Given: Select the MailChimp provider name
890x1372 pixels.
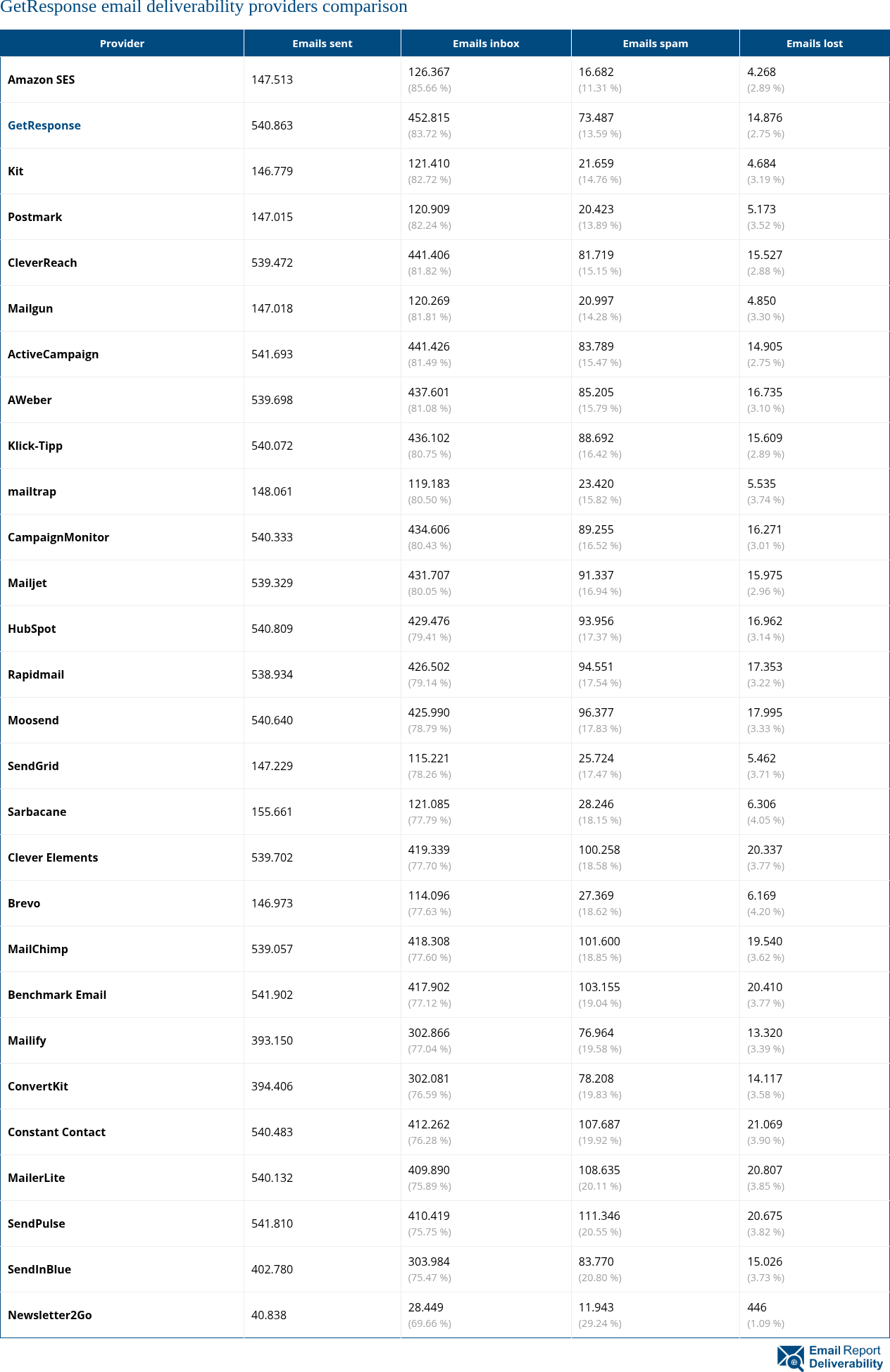Looking at the screenshot, I should point(38,949).
